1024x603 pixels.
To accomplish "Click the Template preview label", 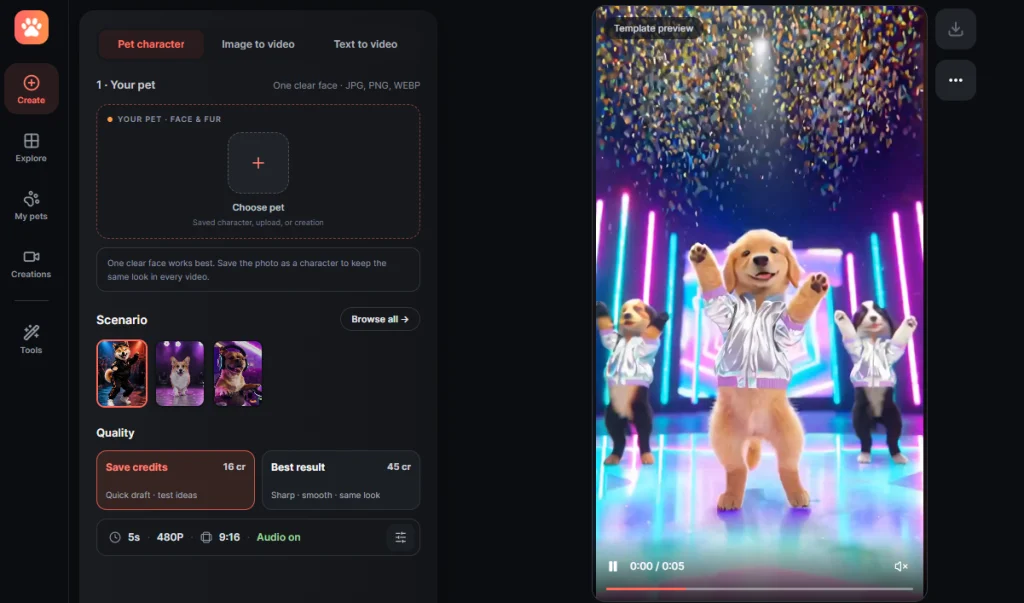I will 653,29.
